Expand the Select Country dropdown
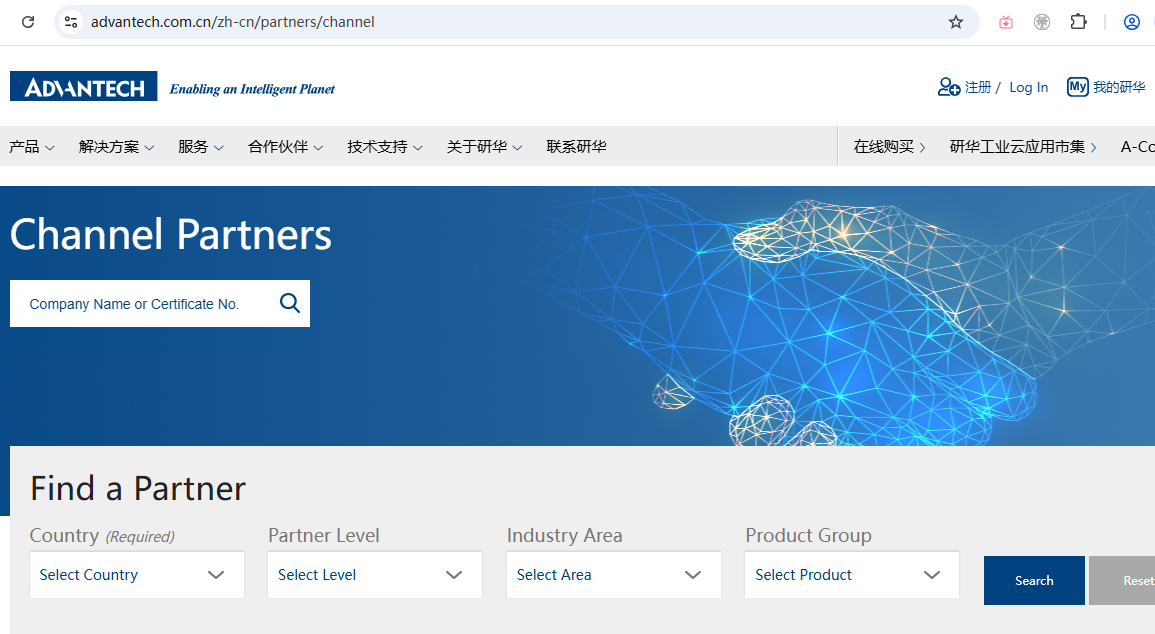 (x=136, y=575)
